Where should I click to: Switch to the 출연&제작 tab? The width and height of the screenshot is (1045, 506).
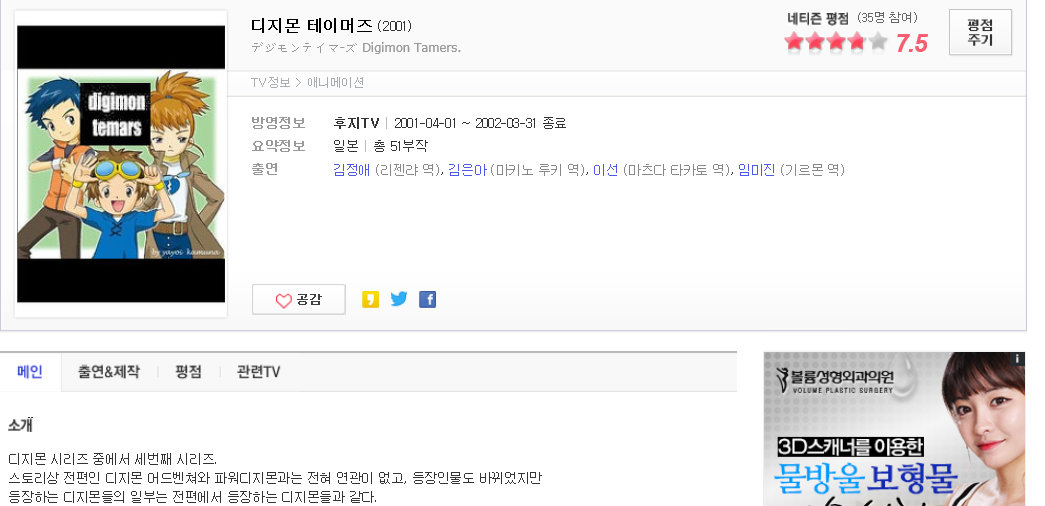point(109,371)
